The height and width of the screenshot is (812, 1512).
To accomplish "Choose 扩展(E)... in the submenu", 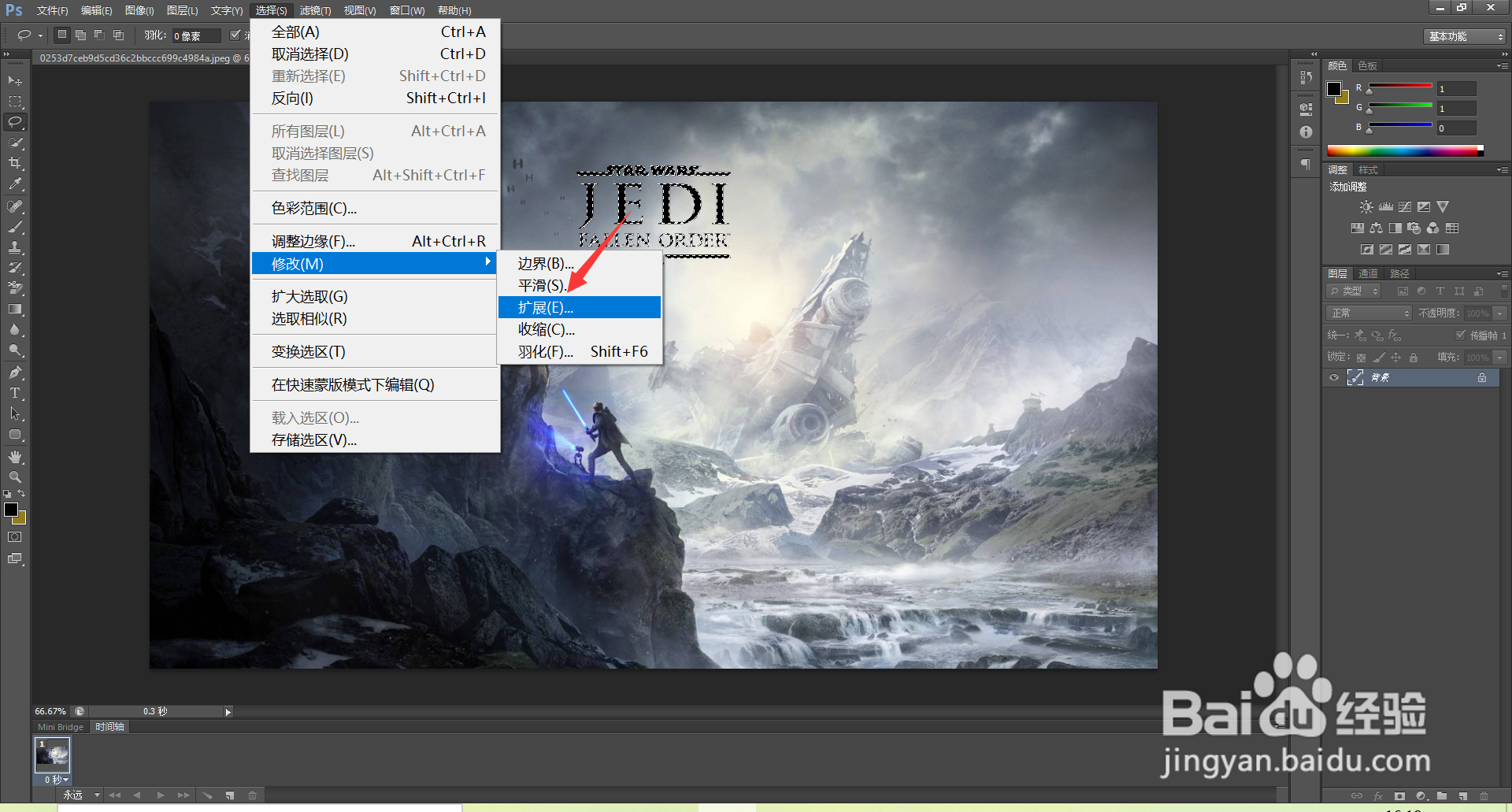I will [x=580, y=307].
